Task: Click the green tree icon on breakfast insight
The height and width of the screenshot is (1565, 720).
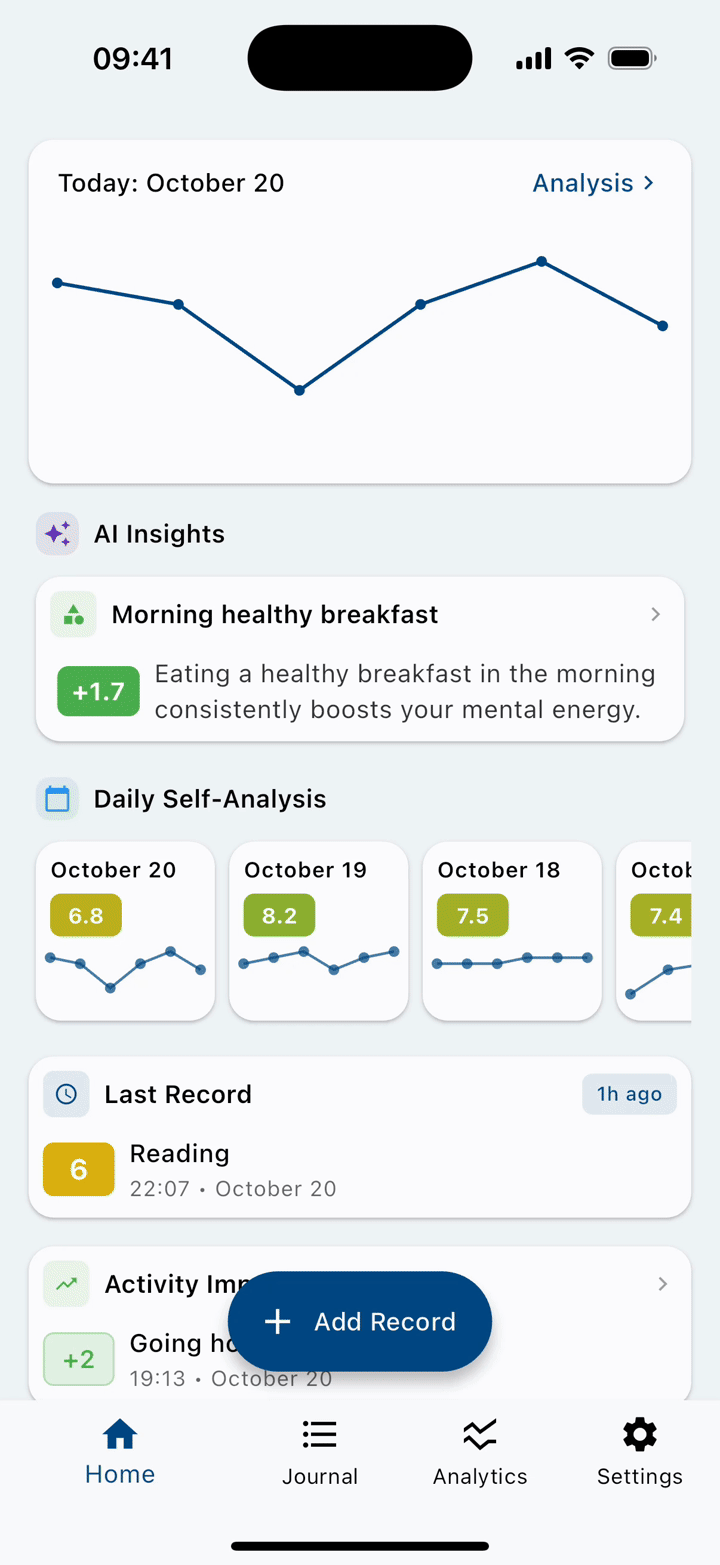Action: coord(72,614)
